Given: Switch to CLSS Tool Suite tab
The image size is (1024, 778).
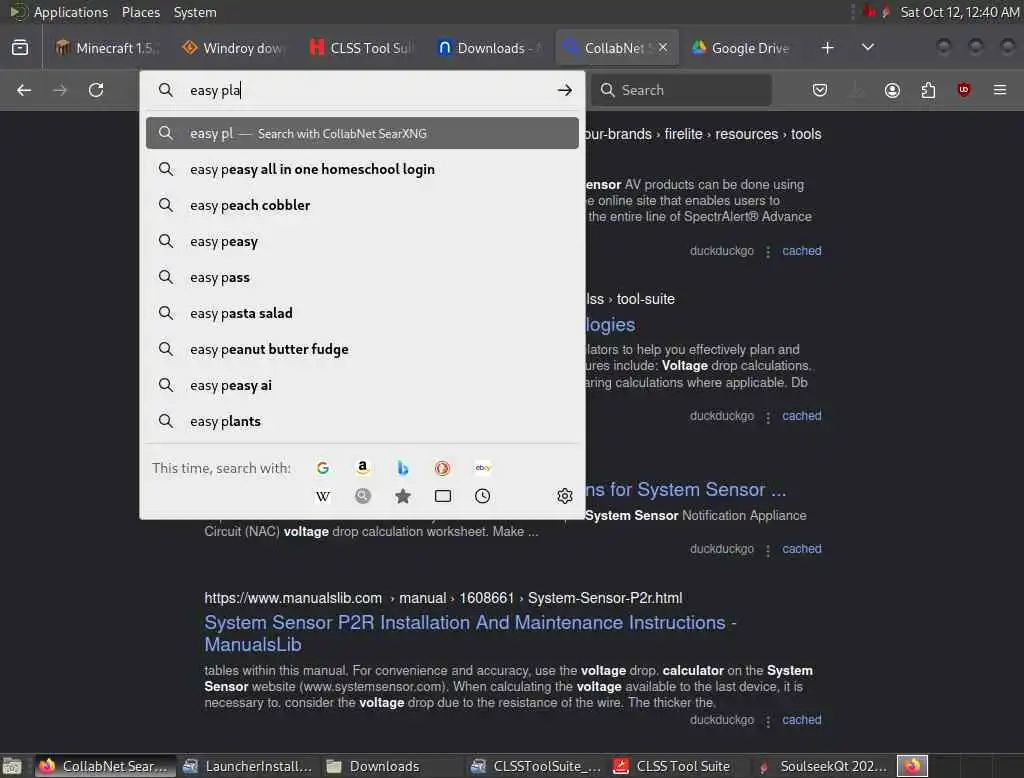Looking at the screenshot, I should click(x=361, y=48).
